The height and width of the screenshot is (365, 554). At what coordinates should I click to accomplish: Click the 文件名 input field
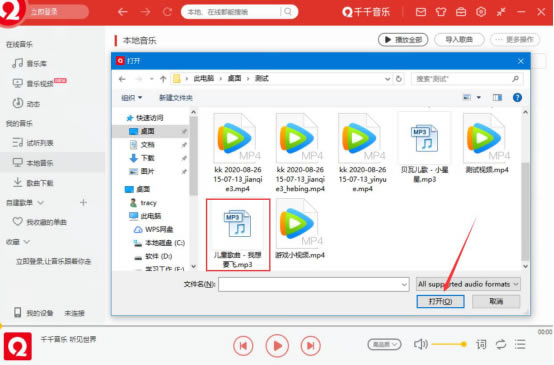(313, 284)
